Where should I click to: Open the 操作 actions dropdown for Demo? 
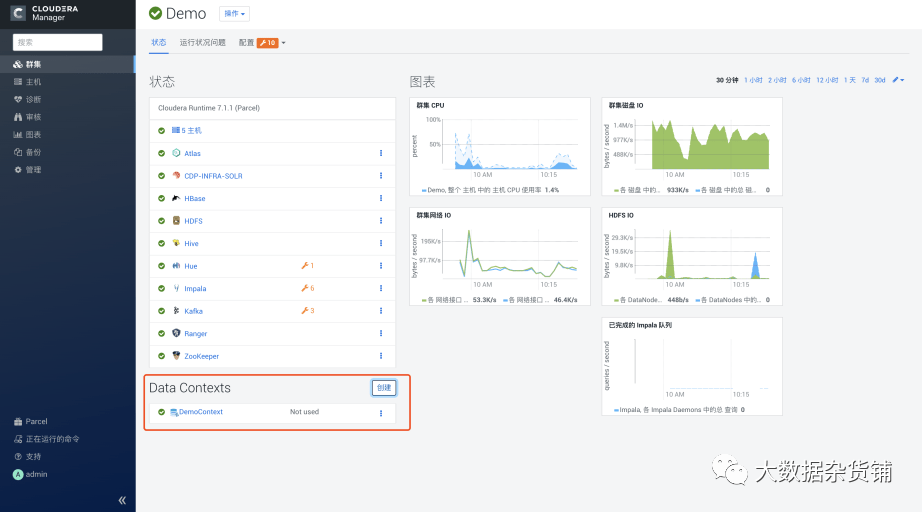(x=234, y=14)
